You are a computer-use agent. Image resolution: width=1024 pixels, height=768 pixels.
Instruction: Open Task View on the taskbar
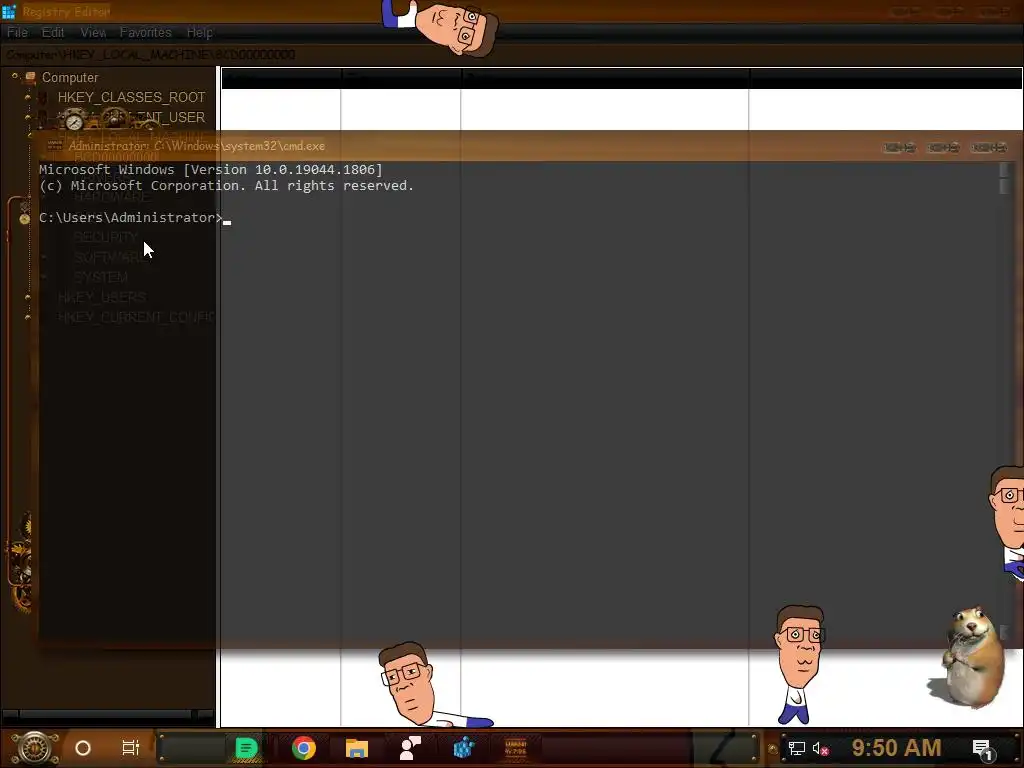(131, 748)
